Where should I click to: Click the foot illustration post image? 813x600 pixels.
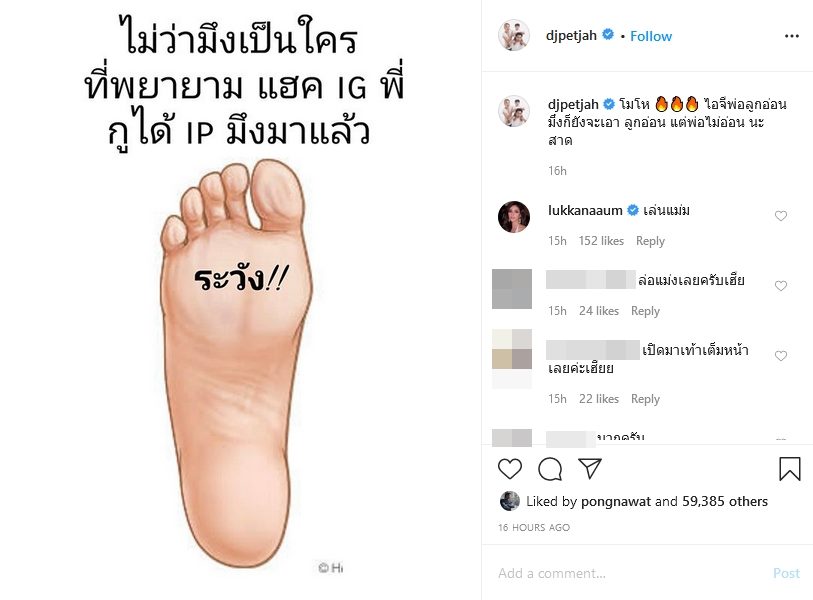coord(241,300)
